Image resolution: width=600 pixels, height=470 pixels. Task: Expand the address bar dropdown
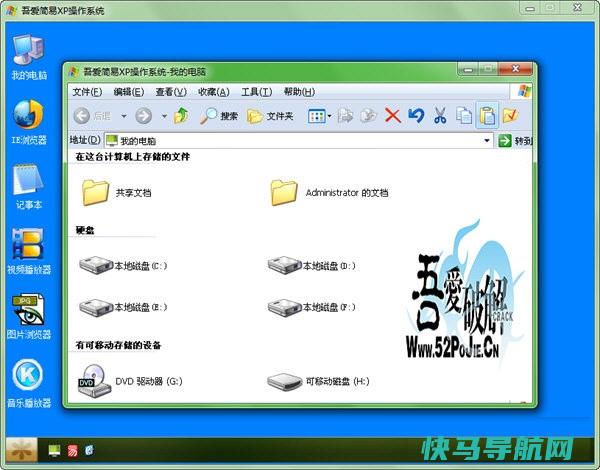[x=487, y=140]
